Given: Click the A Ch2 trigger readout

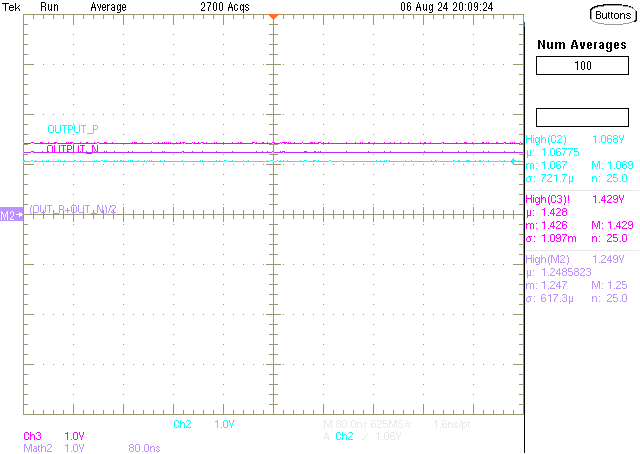Looking at the screenshot, I should click(x=367, y=436).
